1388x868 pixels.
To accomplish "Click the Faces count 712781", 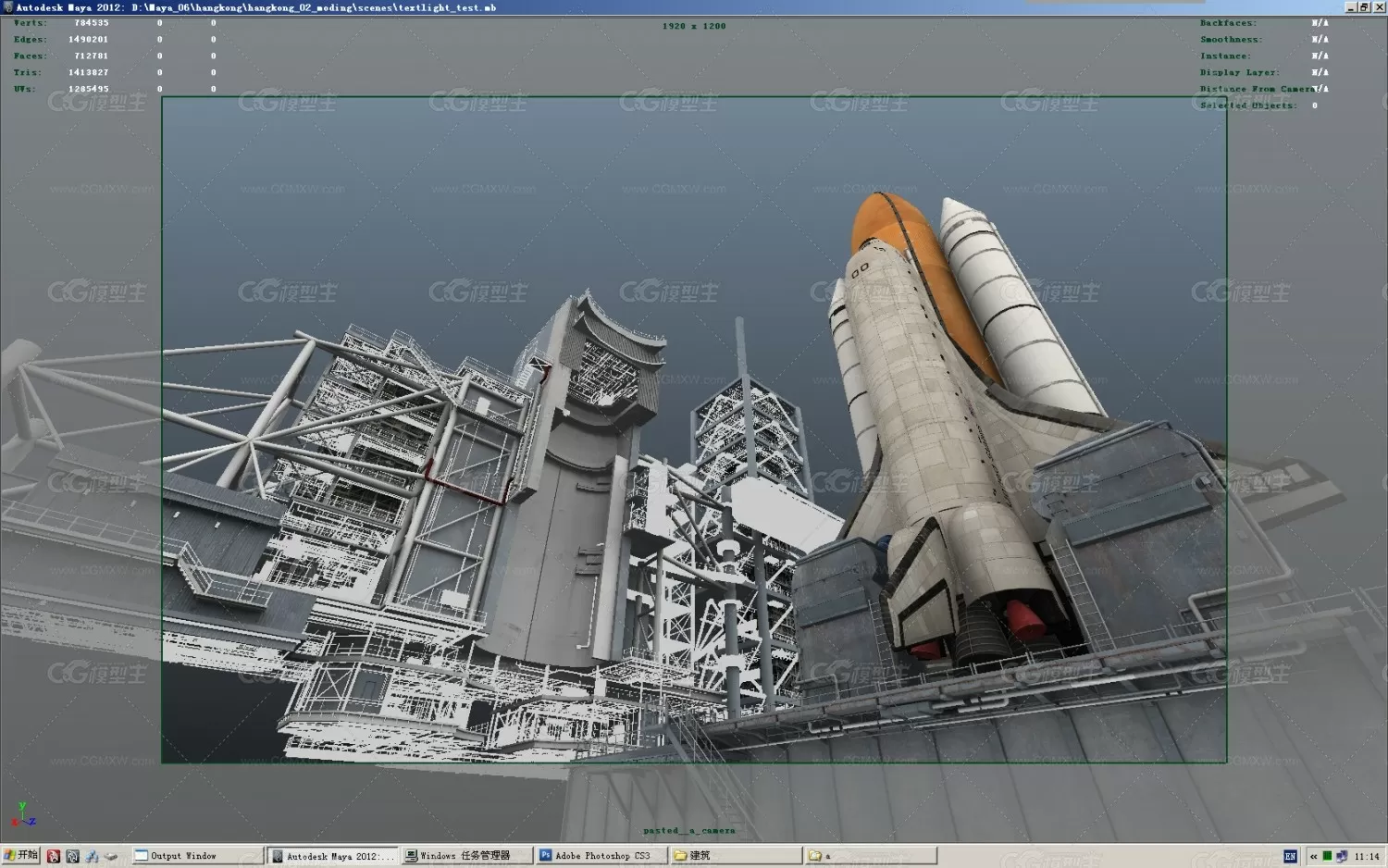I will pyautogui.click(x=91, y=56).
